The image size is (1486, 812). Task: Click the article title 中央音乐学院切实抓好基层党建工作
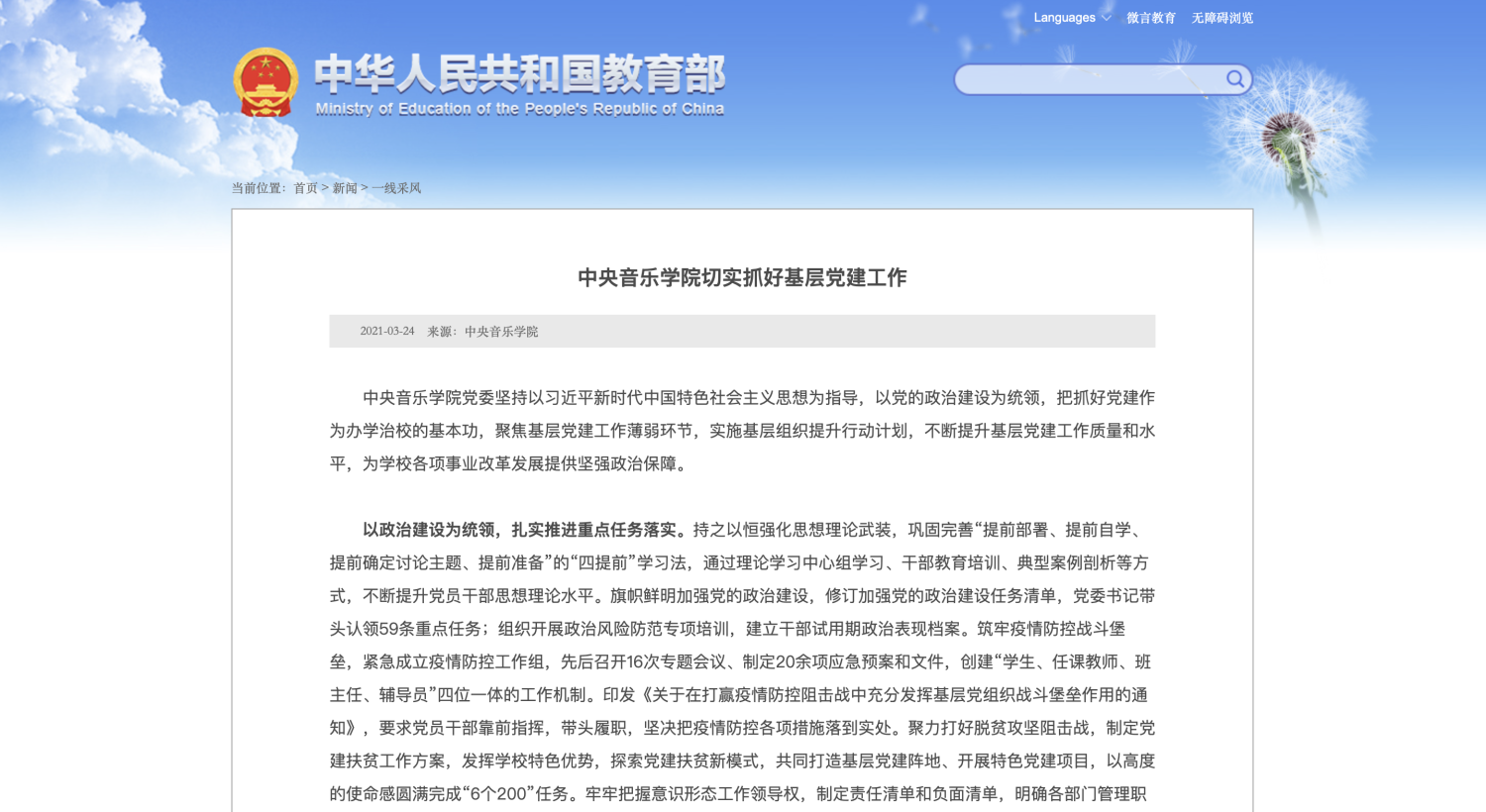point(742,277)
